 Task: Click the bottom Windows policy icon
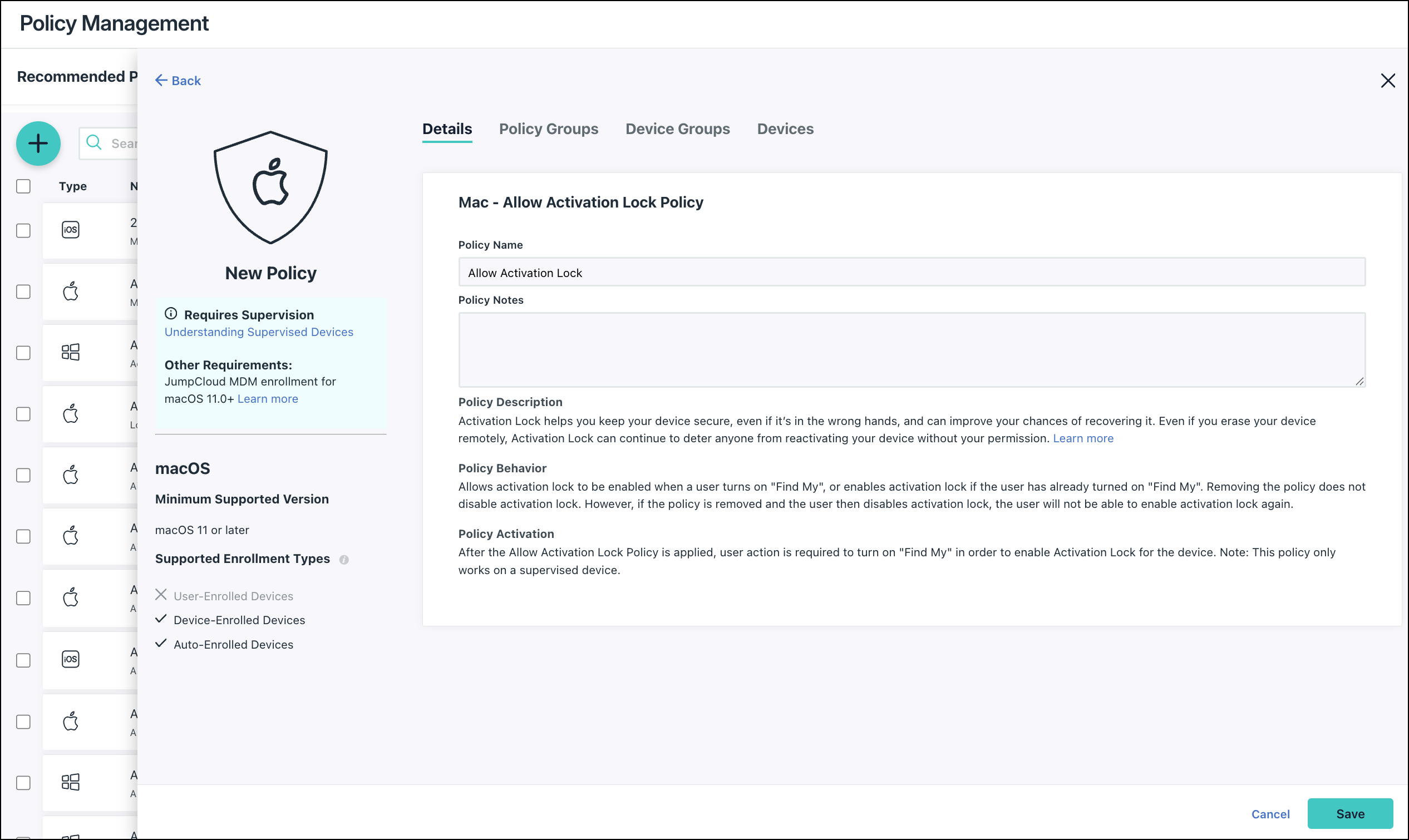[70, 782]
